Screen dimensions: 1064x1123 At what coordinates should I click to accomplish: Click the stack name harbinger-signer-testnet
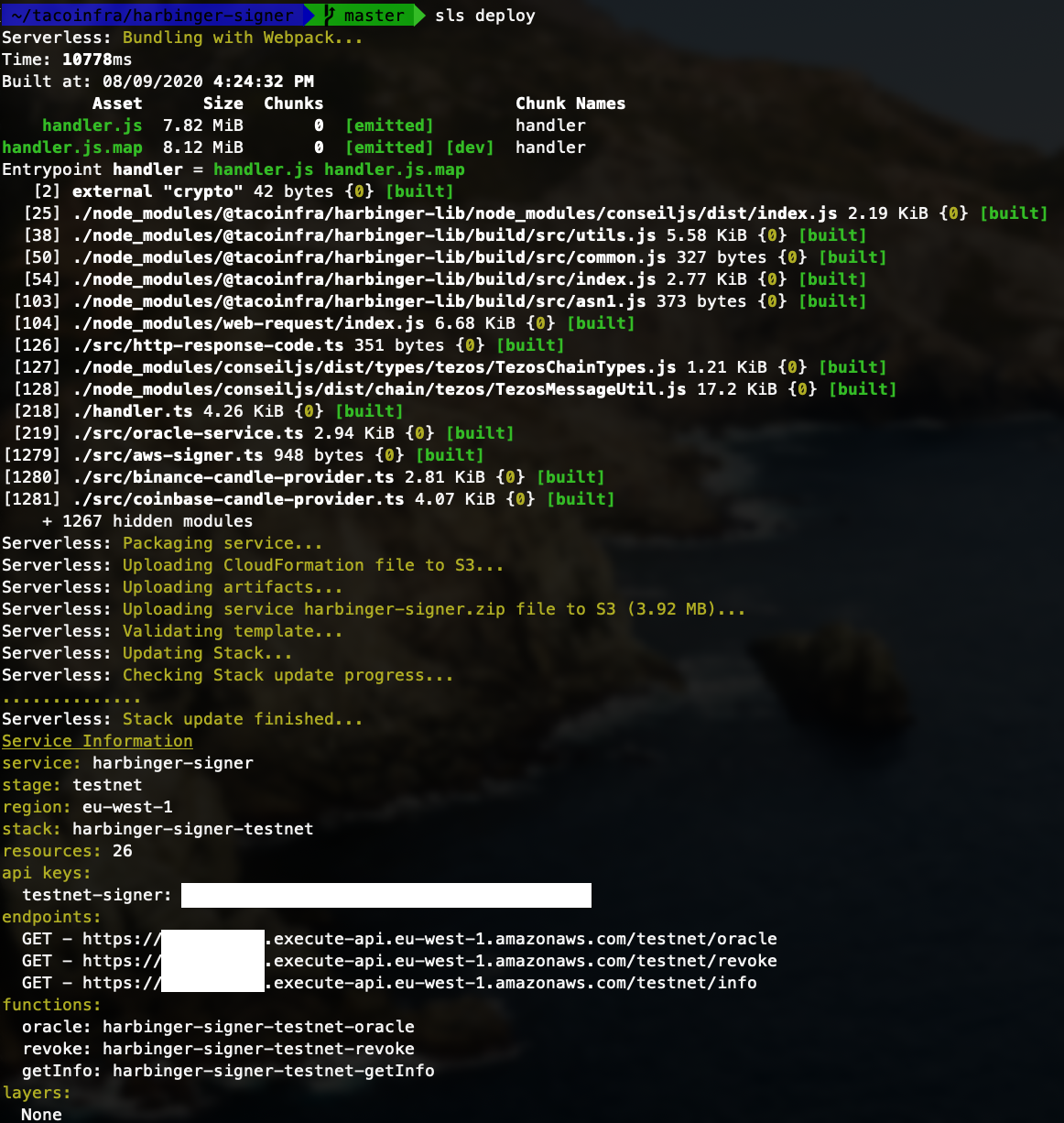click(193, 829)
